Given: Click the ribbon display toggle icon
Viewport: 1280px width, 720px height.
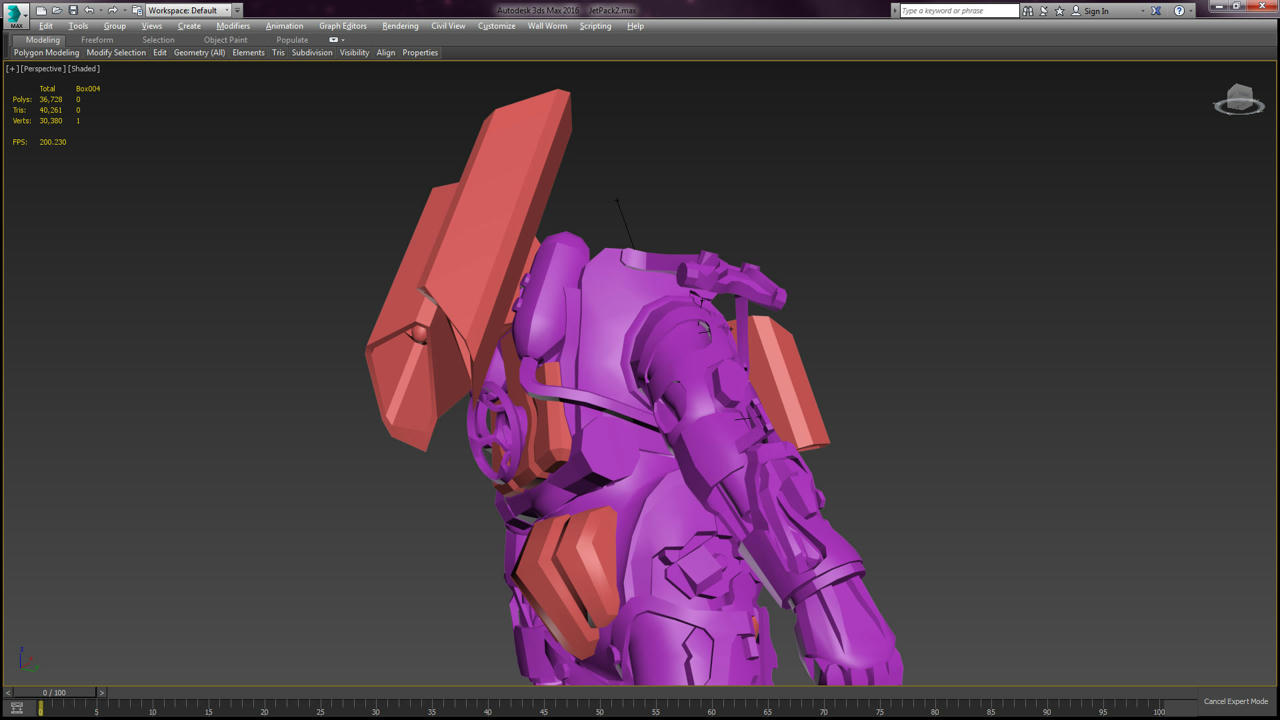Looking at the screenshot, I should [x=334, y=40].
